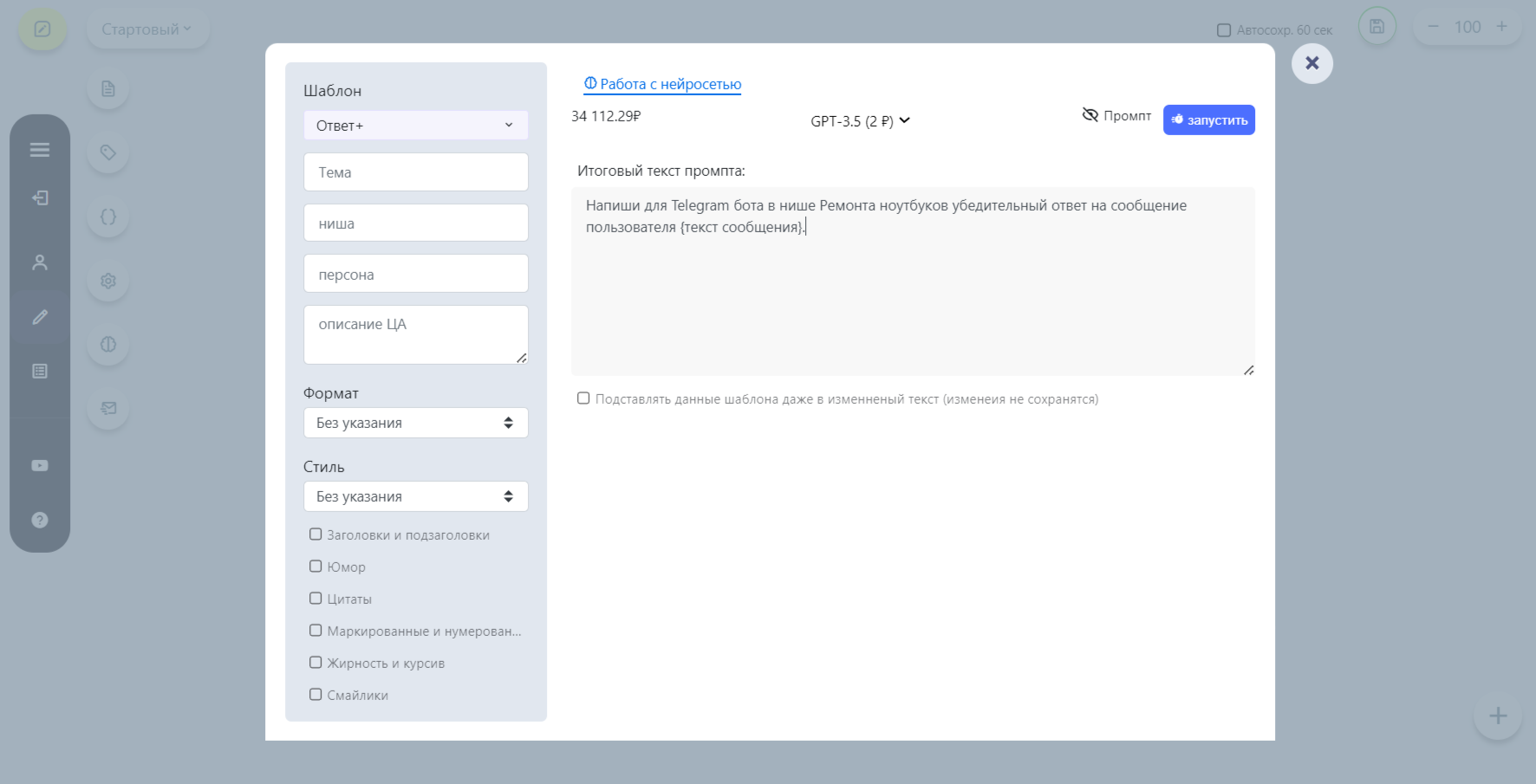Click the персона input field
This screenshot has width=1536, height=784.
416,274
